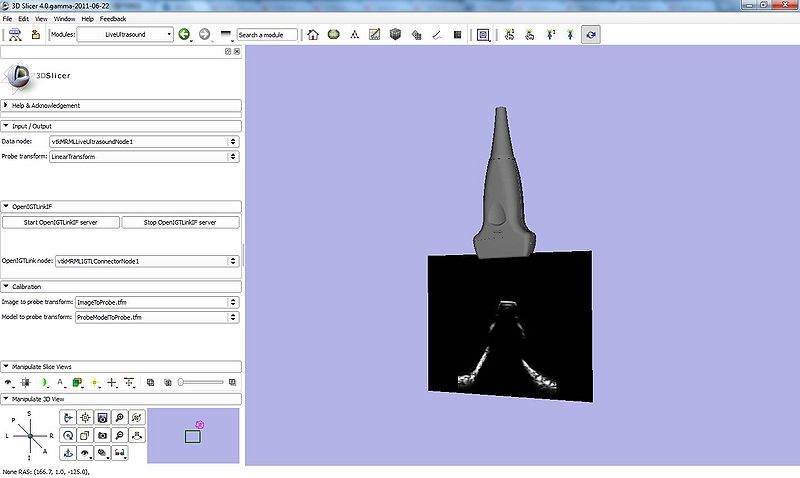800x478 pixels.
Task: Click the slice opacity slider handle
Action: pyautogui.click(x=181, y=382)
